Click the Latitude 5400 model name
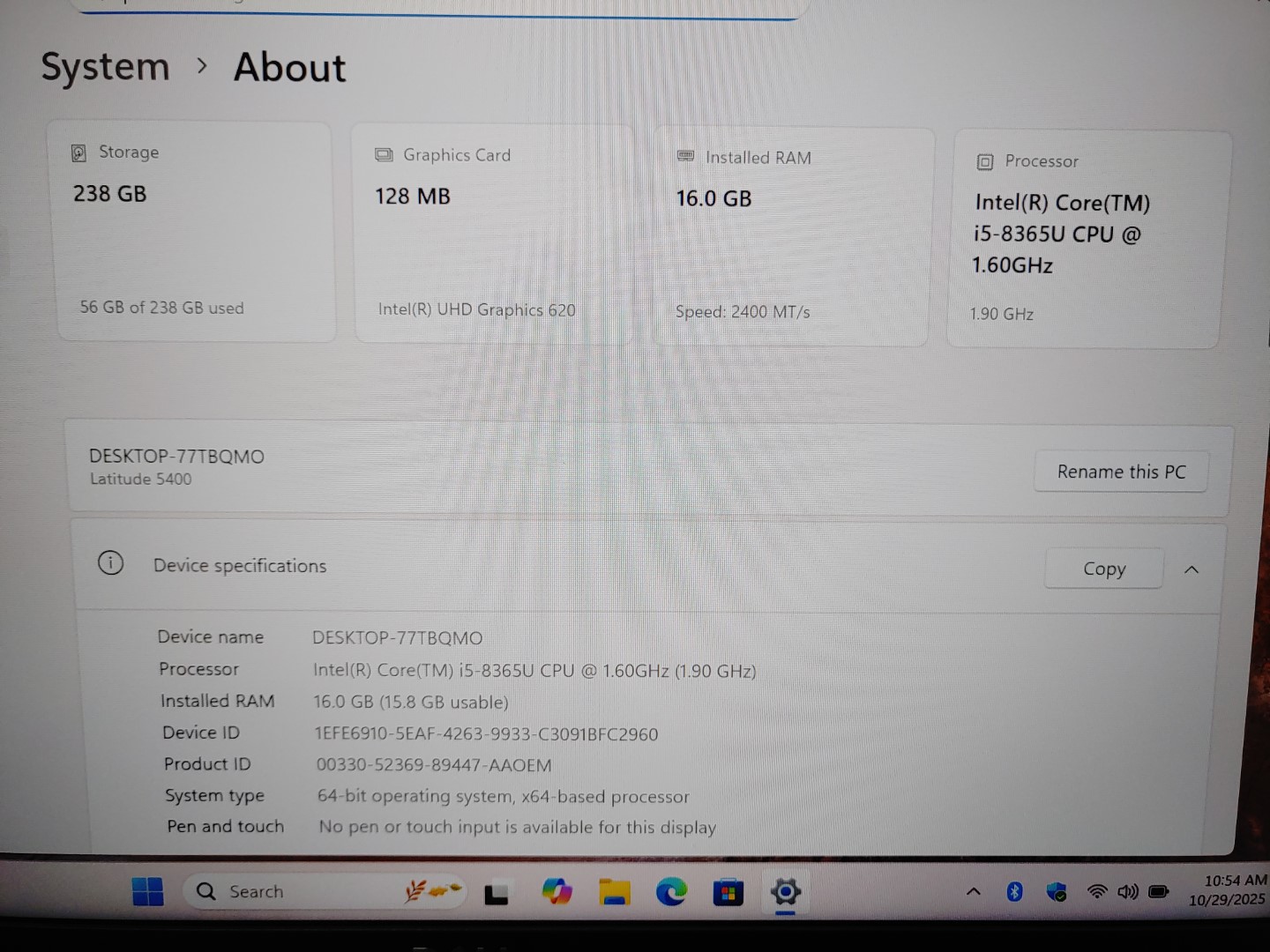Viewport: 1270px width, 952px height. [140, 479]
